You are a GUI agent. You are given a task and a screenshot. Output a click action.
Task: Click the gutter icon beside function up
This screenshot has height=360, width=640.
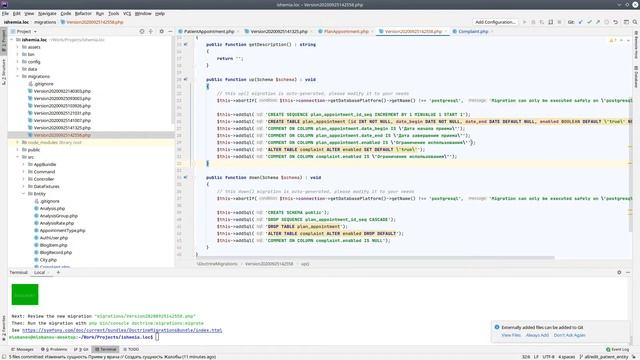(186, 80)
